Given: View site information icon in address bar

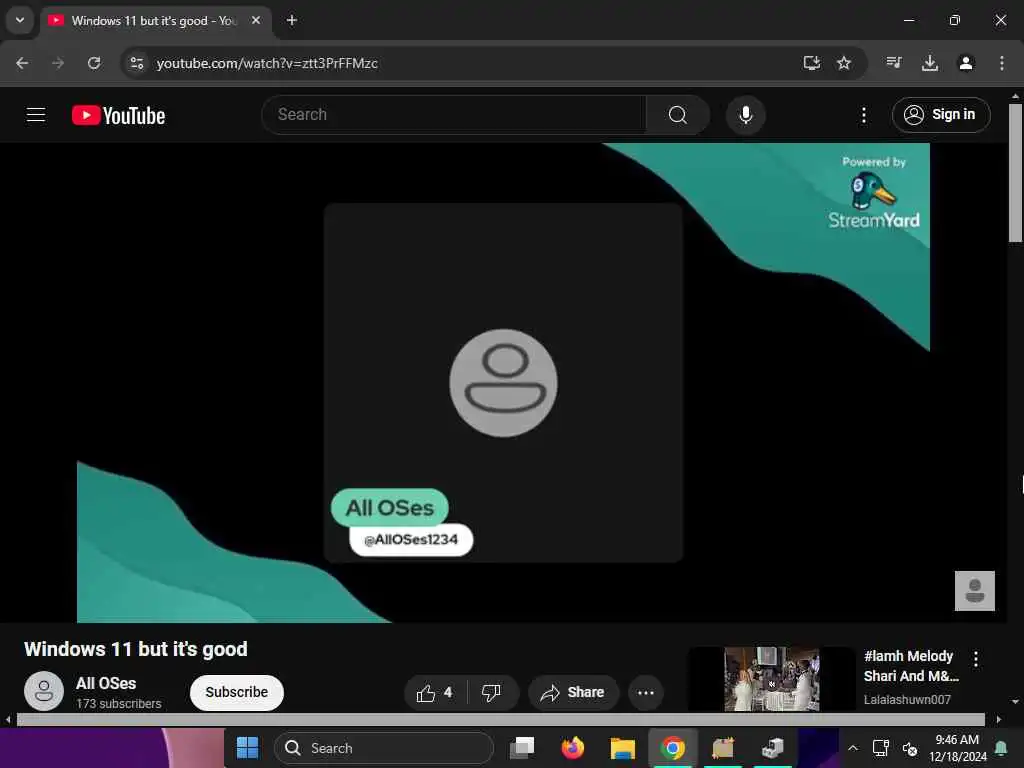Looking at the screenshot, I should [x=136, y=63].
